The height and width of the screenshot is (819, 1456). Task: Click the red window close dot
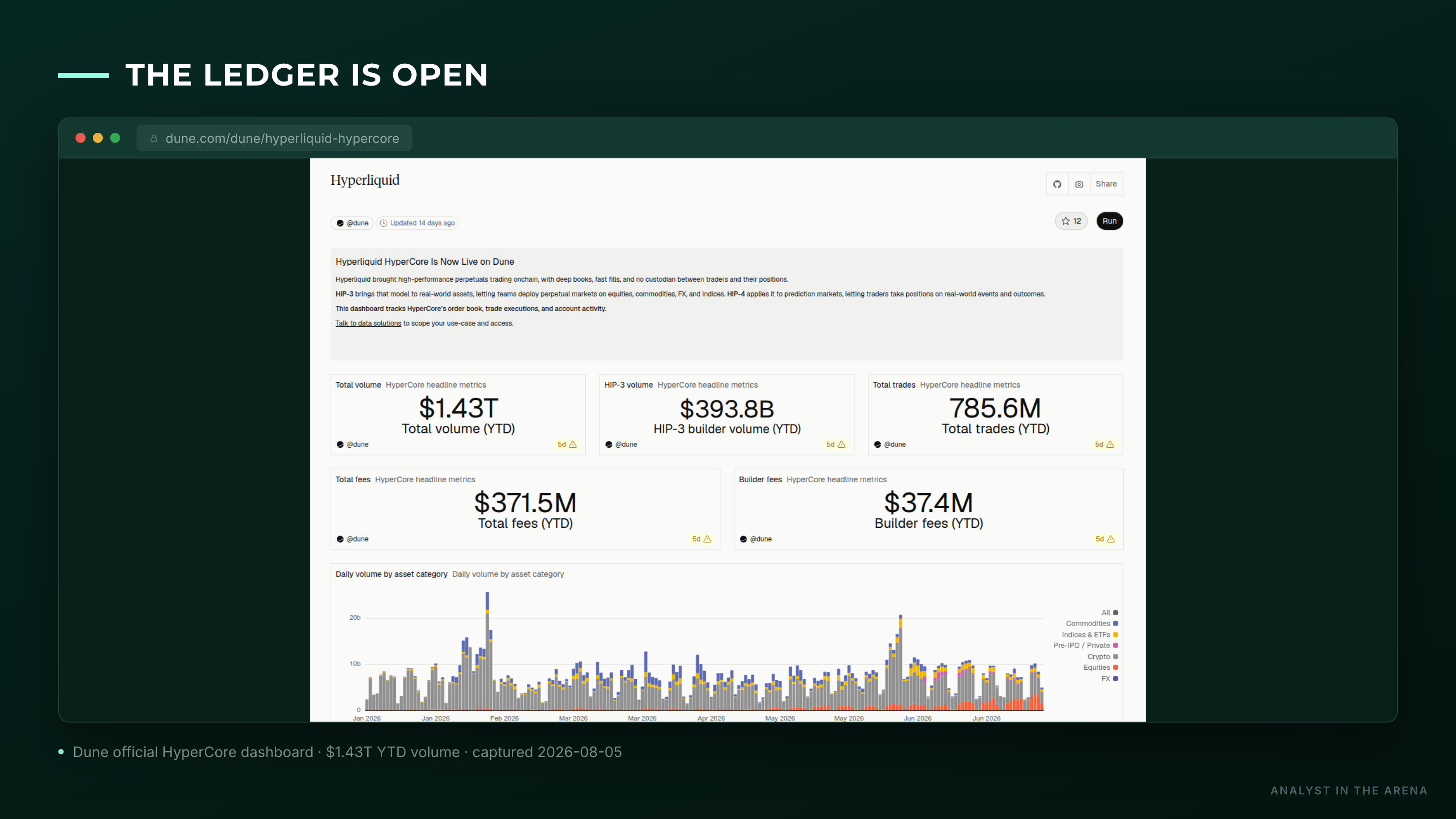(80, 138)
